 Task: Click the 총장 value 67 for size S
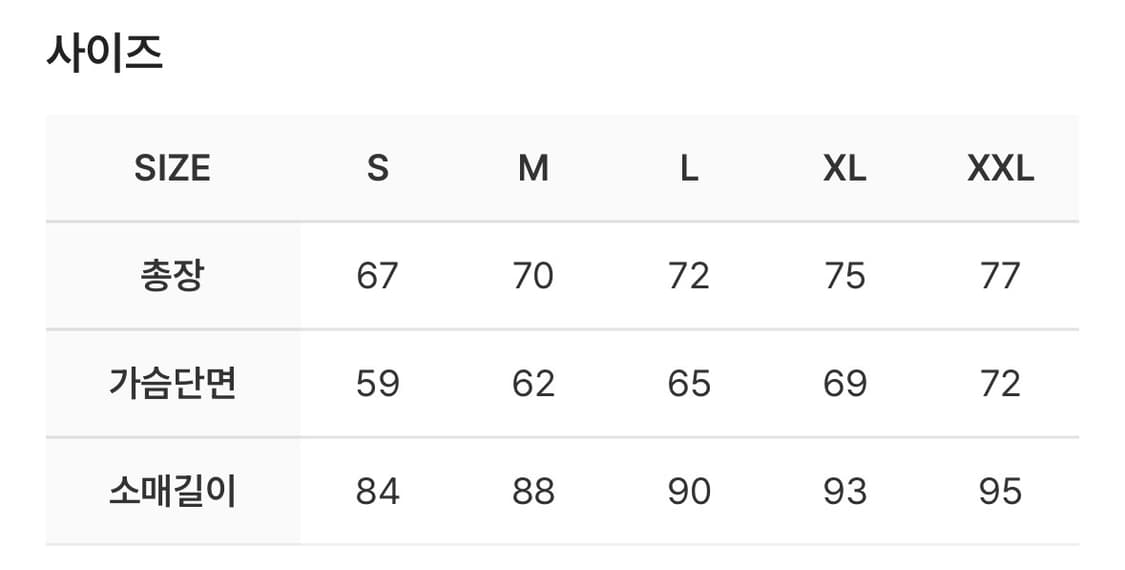[x=377, y=276]
